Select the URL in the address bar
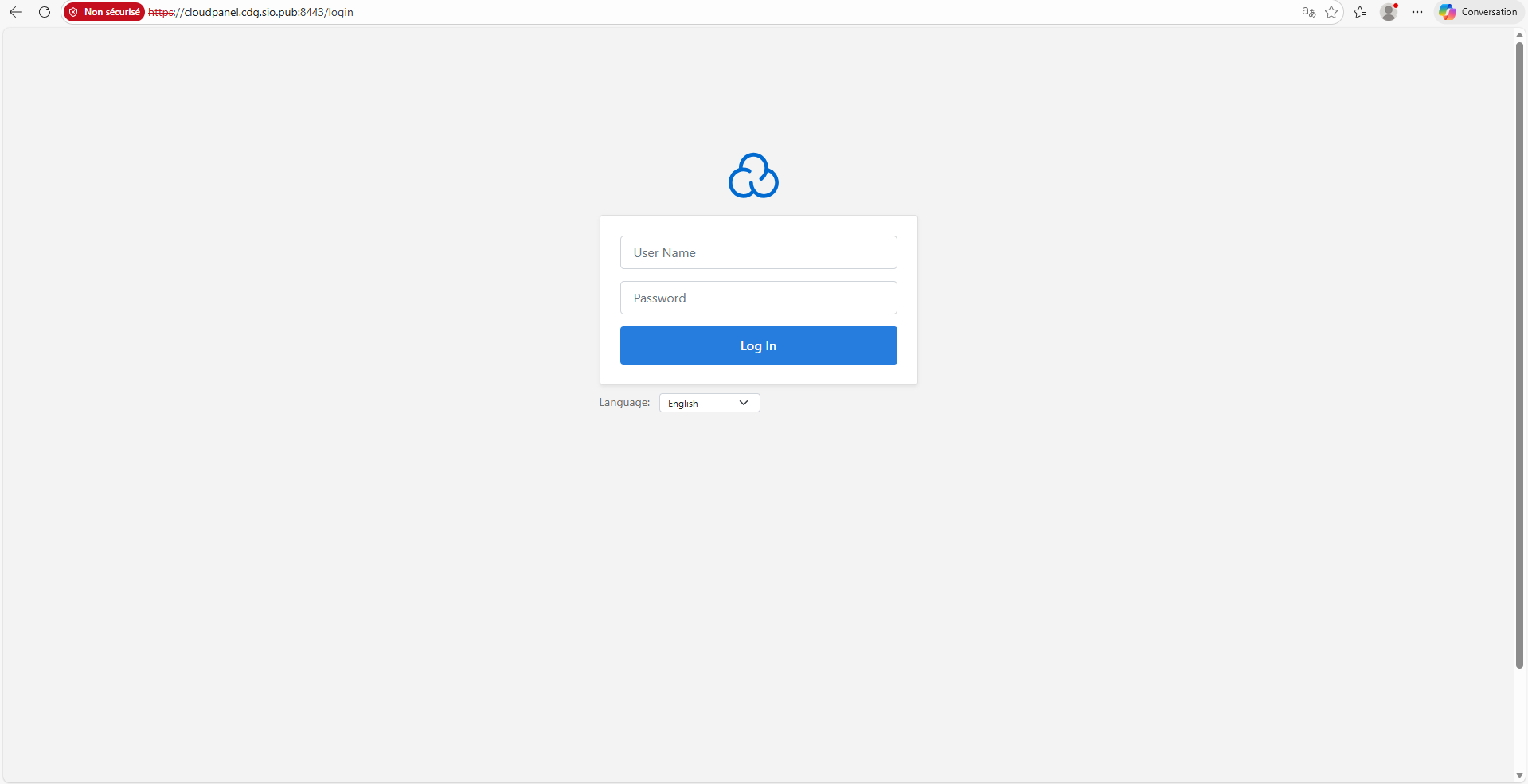 (x=250, y=12)
